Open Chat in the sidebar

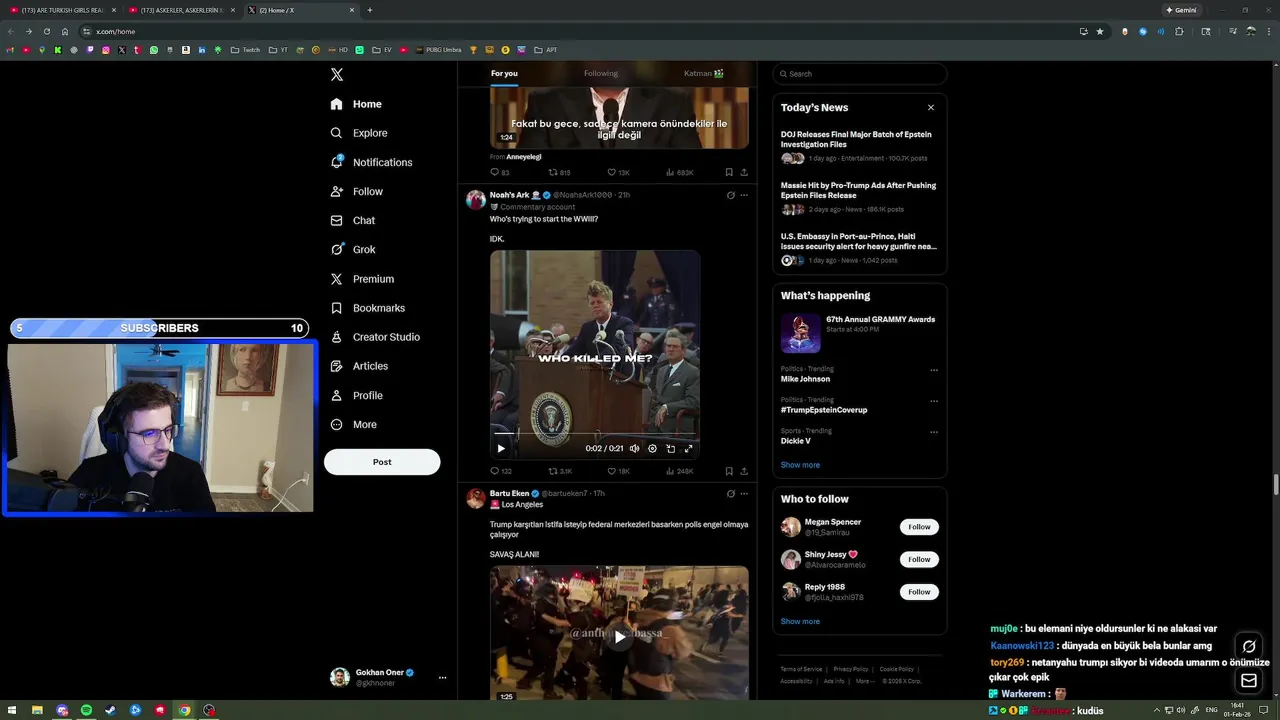[x=352, y=220]
